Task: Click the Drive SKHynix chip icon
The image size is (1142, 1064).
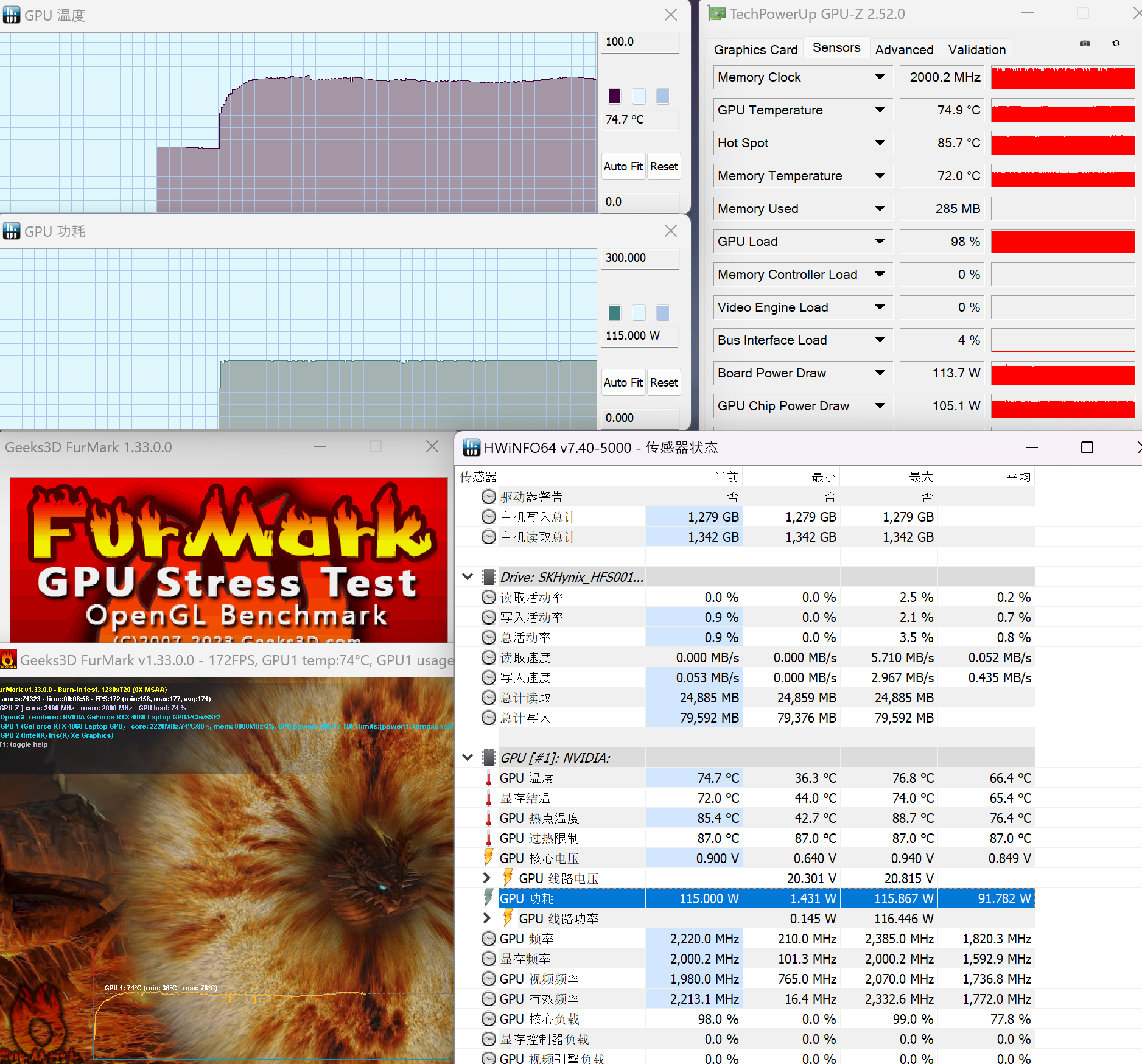Action: [488, 576]
